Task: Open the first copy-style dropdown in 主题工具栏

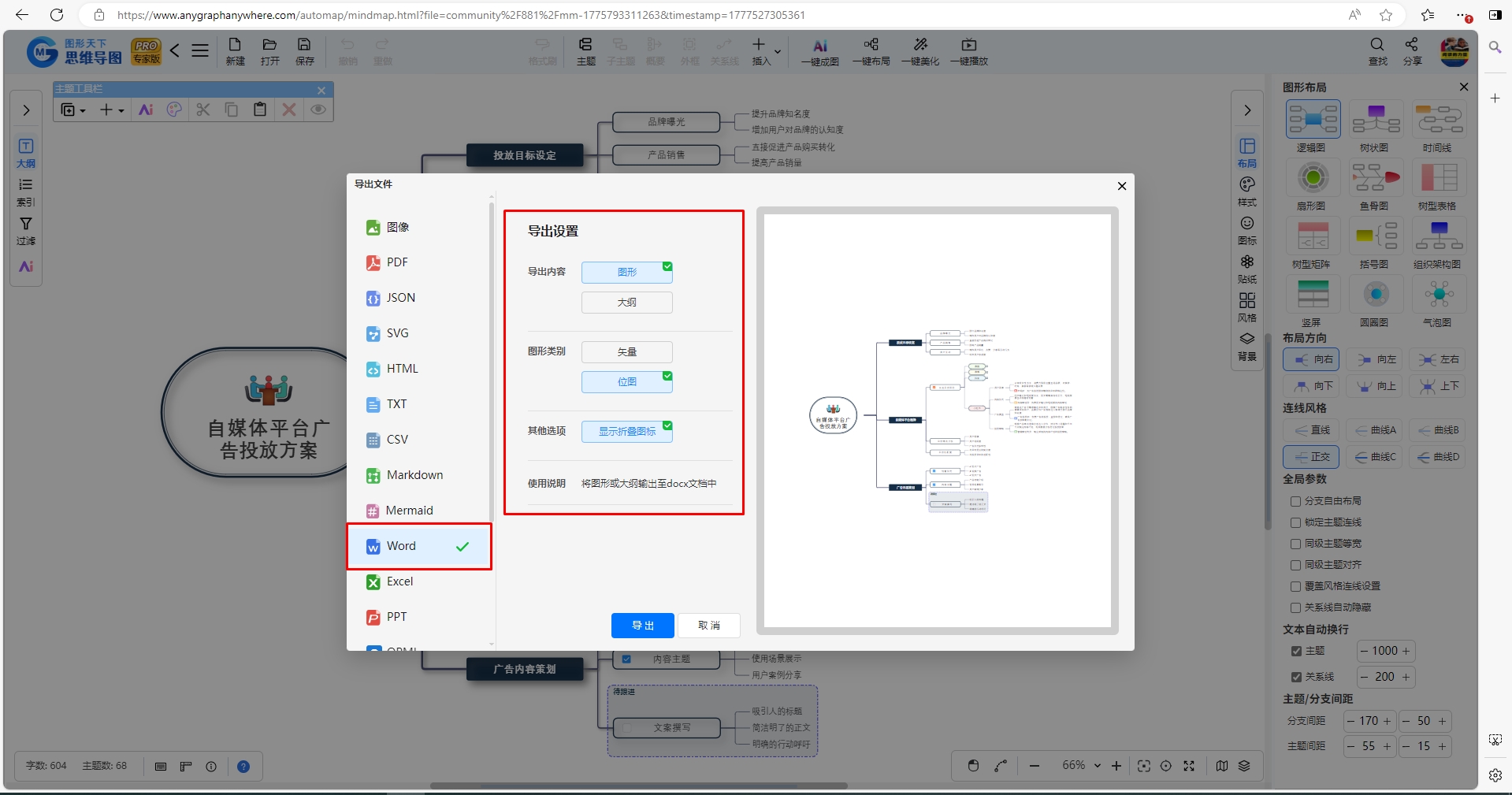Action: [x=72, y=110]
